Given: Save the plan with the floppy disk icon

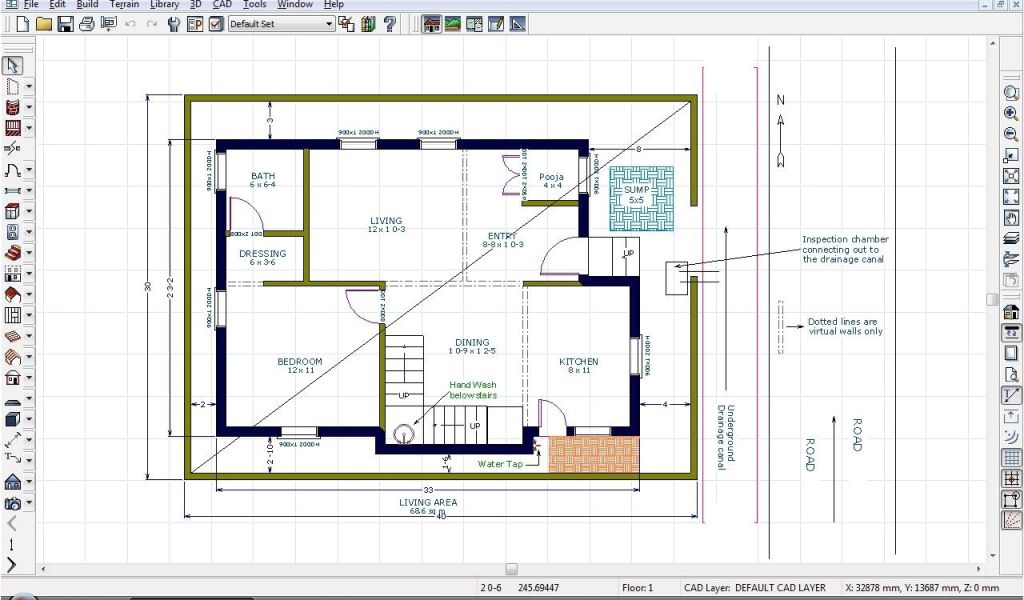Looking at the screenshot, I should click(x=65, y=23).
